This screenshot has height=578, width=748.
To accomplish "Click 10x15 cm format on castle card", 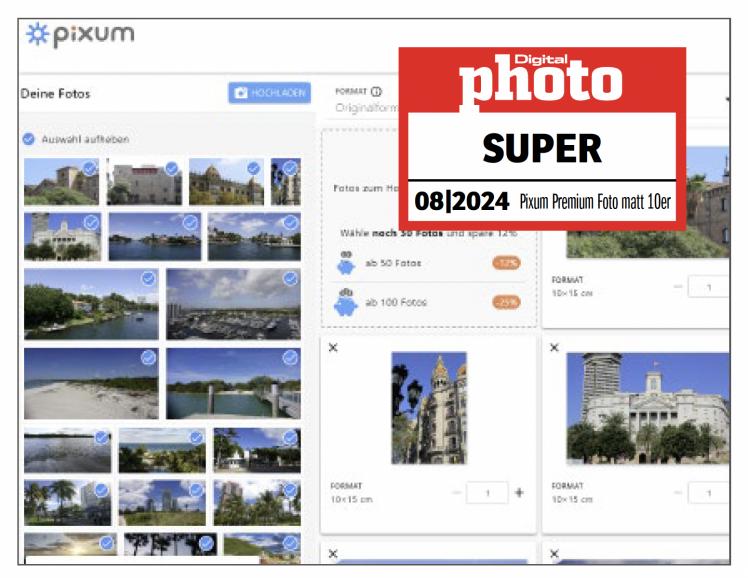I will 572,293.
